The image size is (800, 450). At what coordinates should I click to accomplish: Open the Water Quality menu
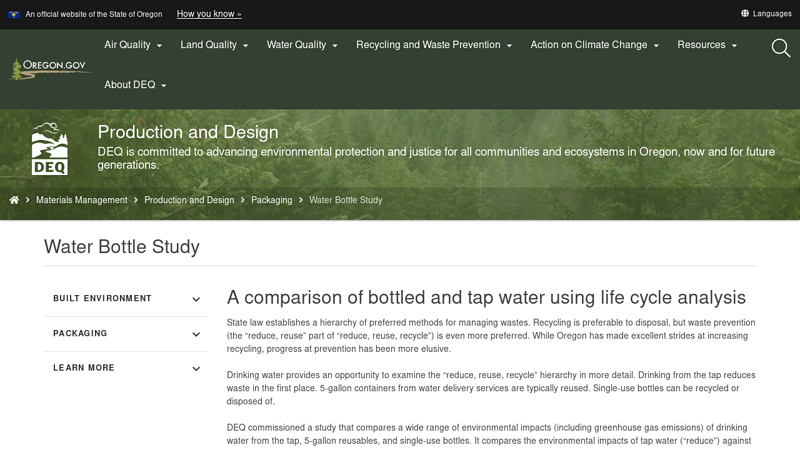[x=302, y=45]
